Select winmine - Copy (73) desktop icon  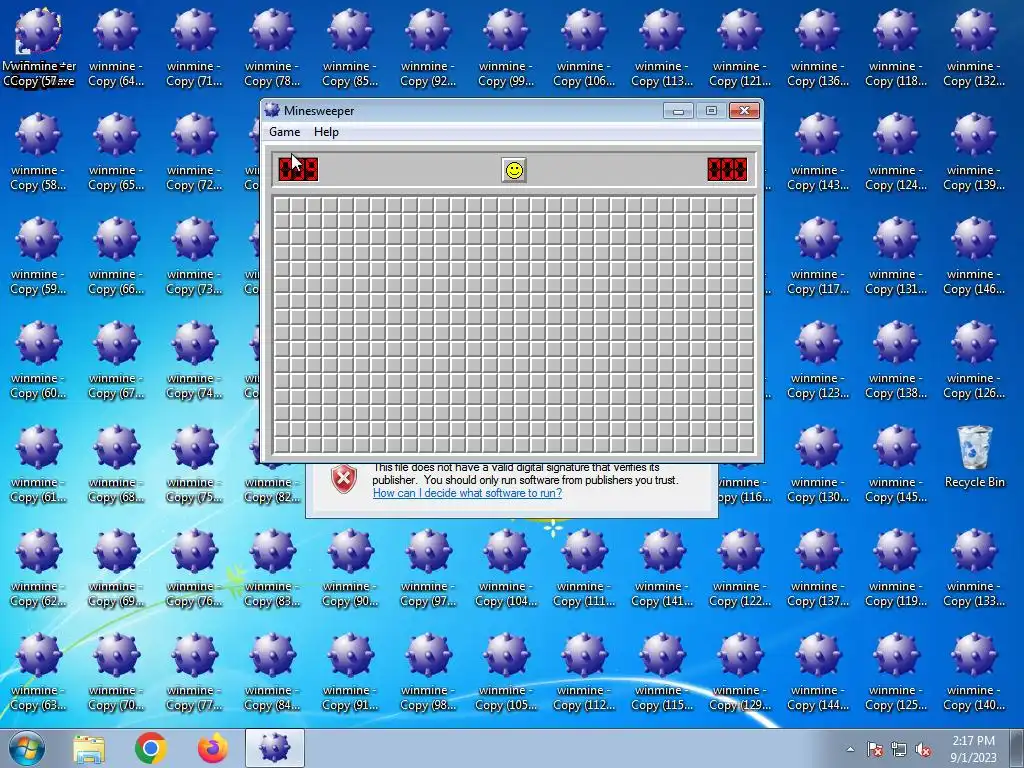pyautogui.click(x=194, y=255)
